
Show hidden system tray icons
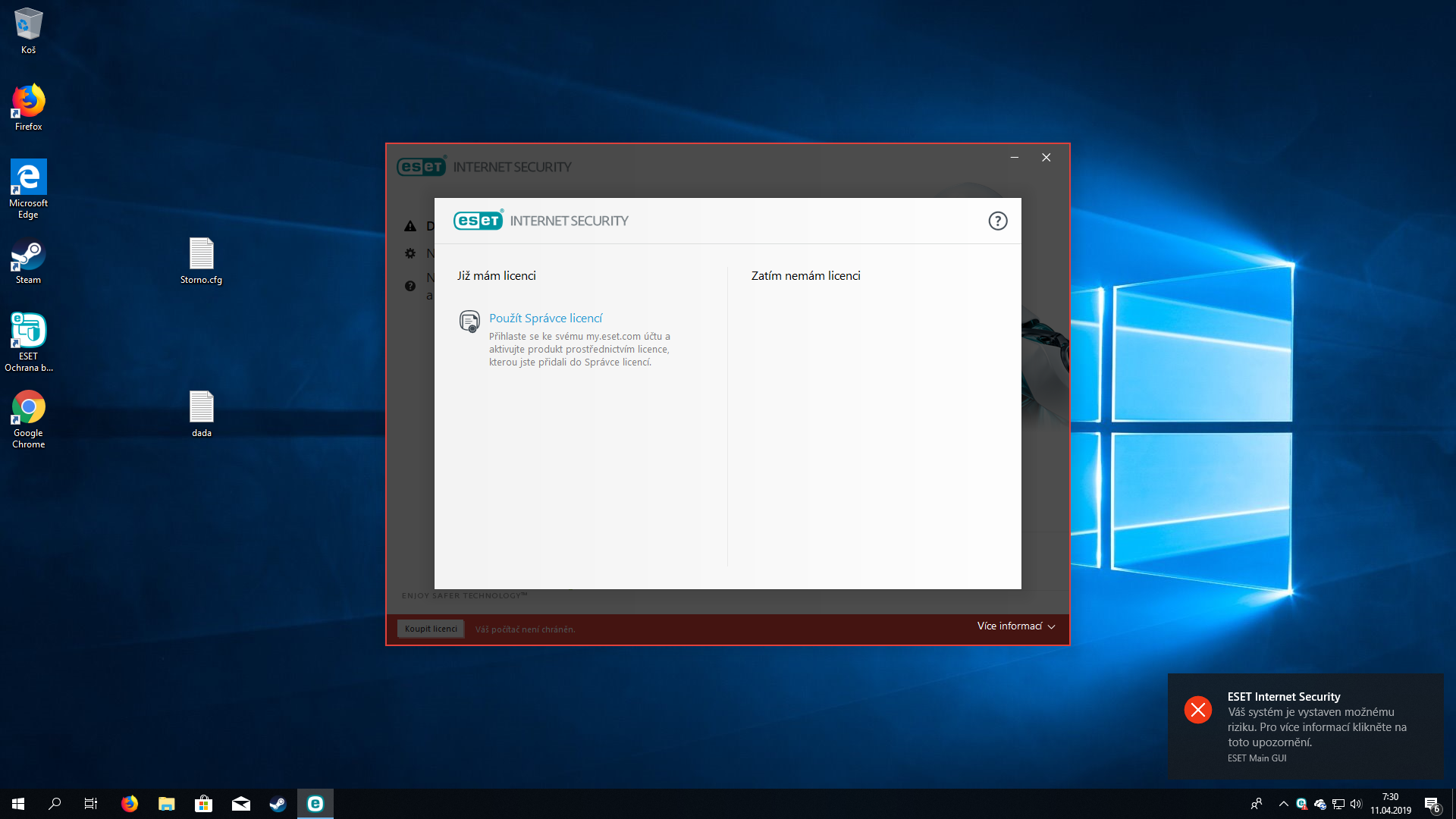1283,804
